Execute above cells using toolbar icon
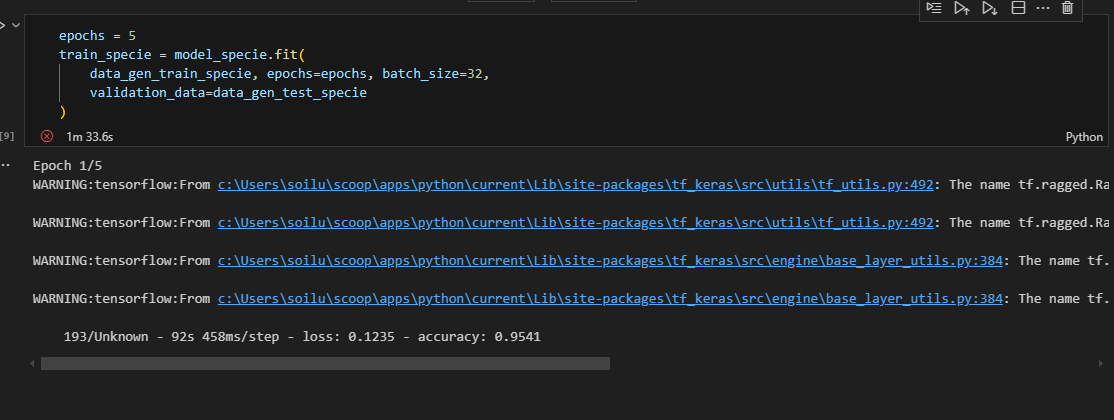 pyautogui.click(x=962, y=8)
